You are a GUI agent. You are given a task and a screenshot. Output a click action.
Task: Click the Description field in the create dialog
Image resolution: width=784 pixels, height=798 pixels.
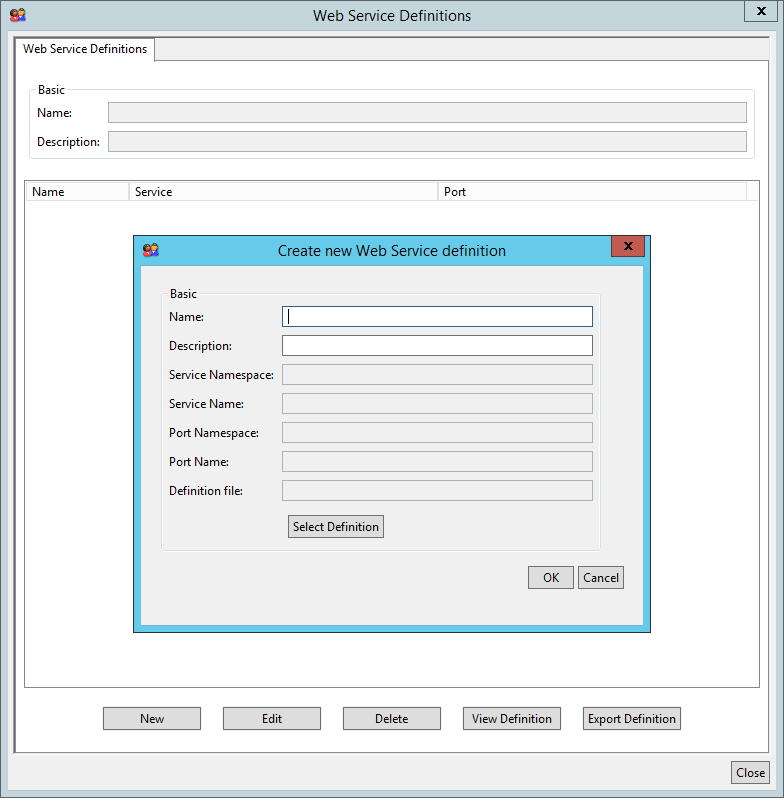[x=437, y=346]
